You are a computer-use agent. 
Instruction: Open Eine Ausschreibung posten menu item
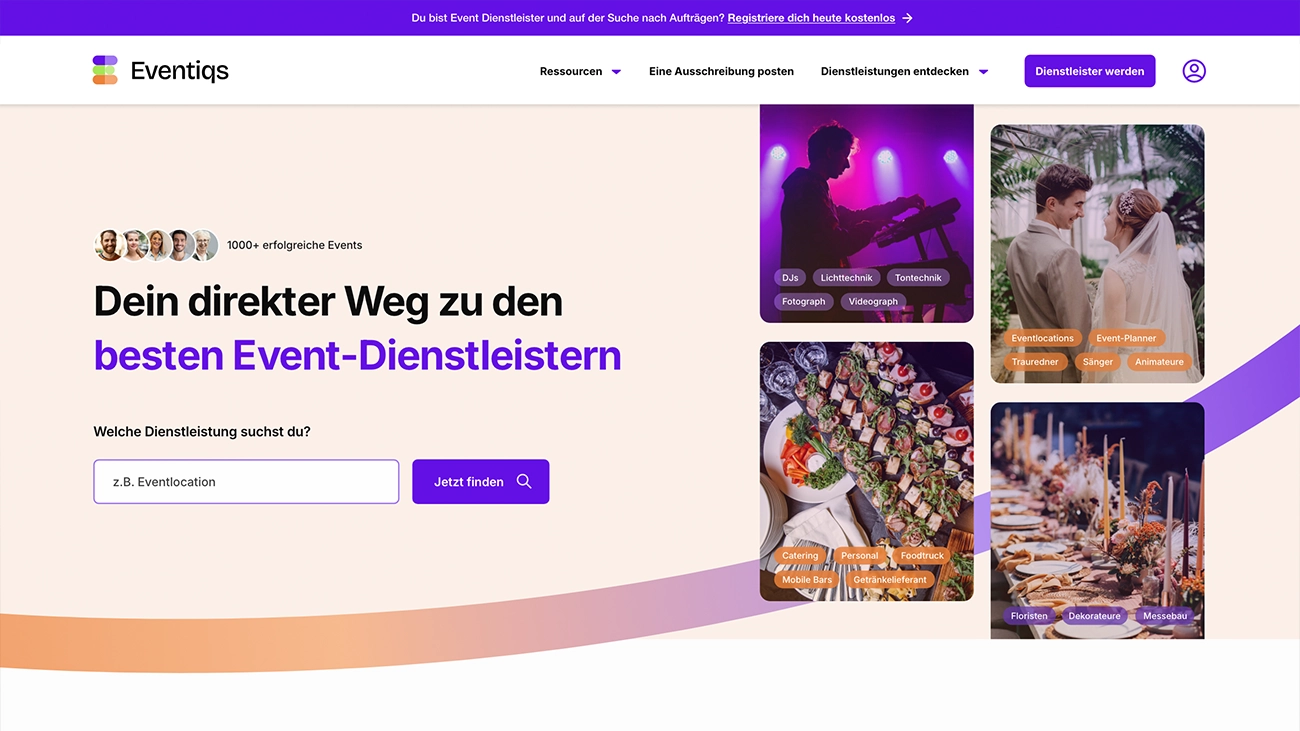[x=721, y=71]
